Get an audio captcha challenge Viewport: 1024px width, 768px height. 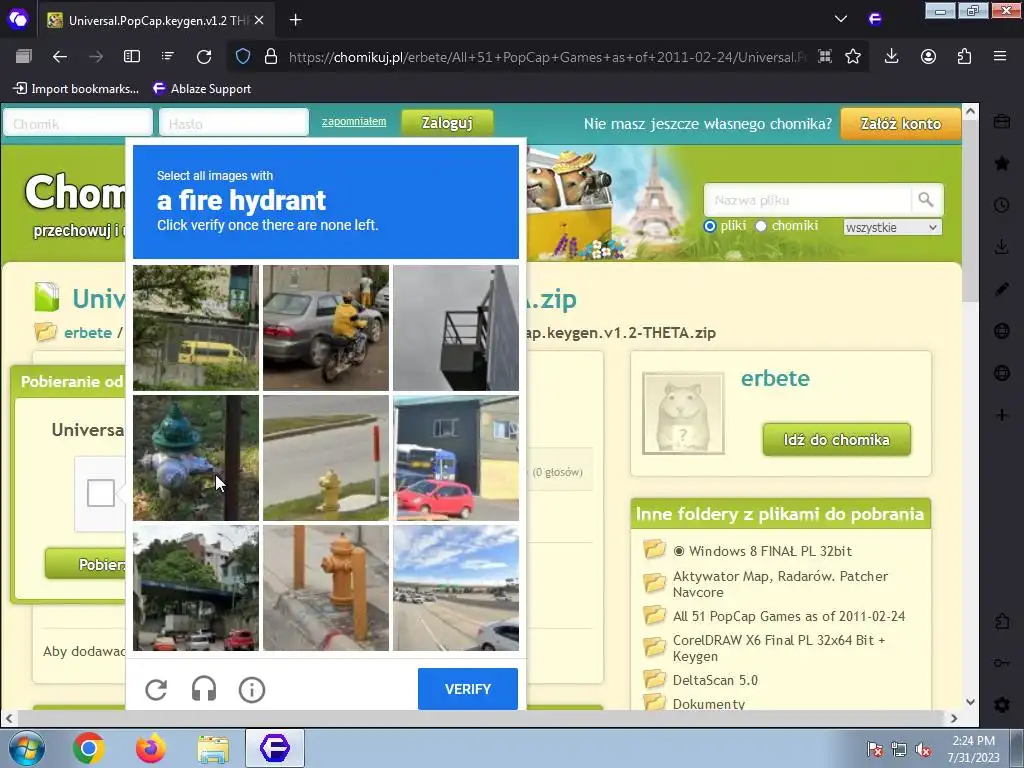pos(204,689)
